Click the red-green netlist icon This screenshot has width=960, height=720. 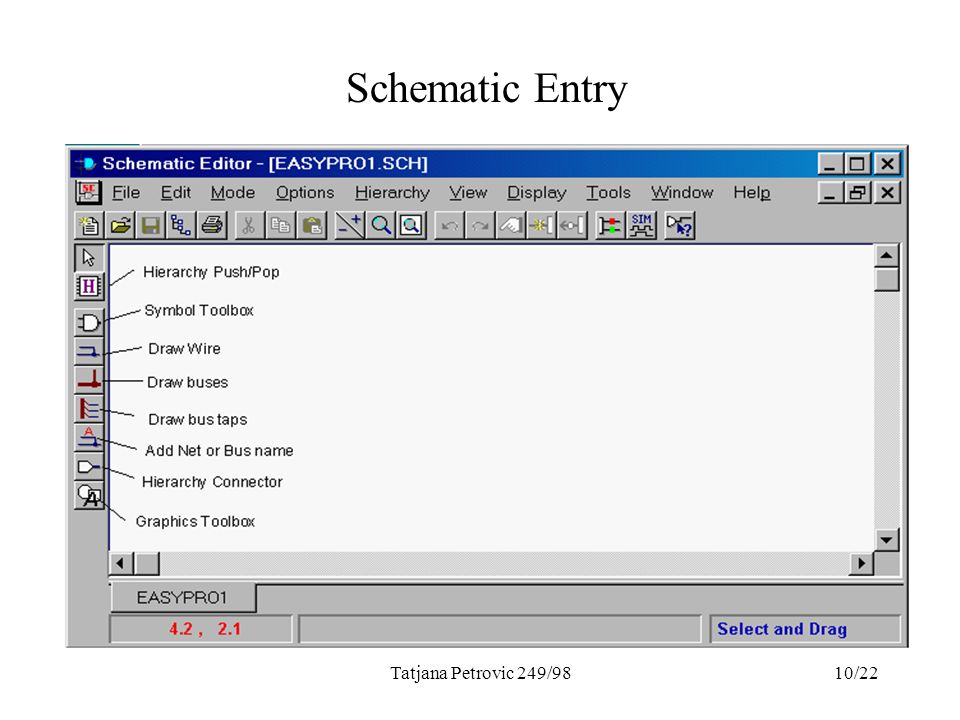(x=610, y=225)
